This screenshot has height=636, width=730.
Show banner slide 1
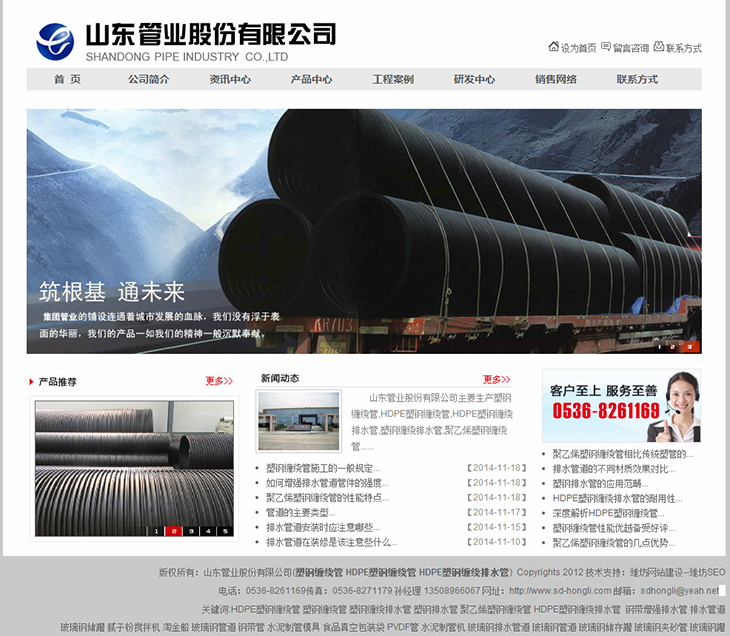(x=660, y=346)
